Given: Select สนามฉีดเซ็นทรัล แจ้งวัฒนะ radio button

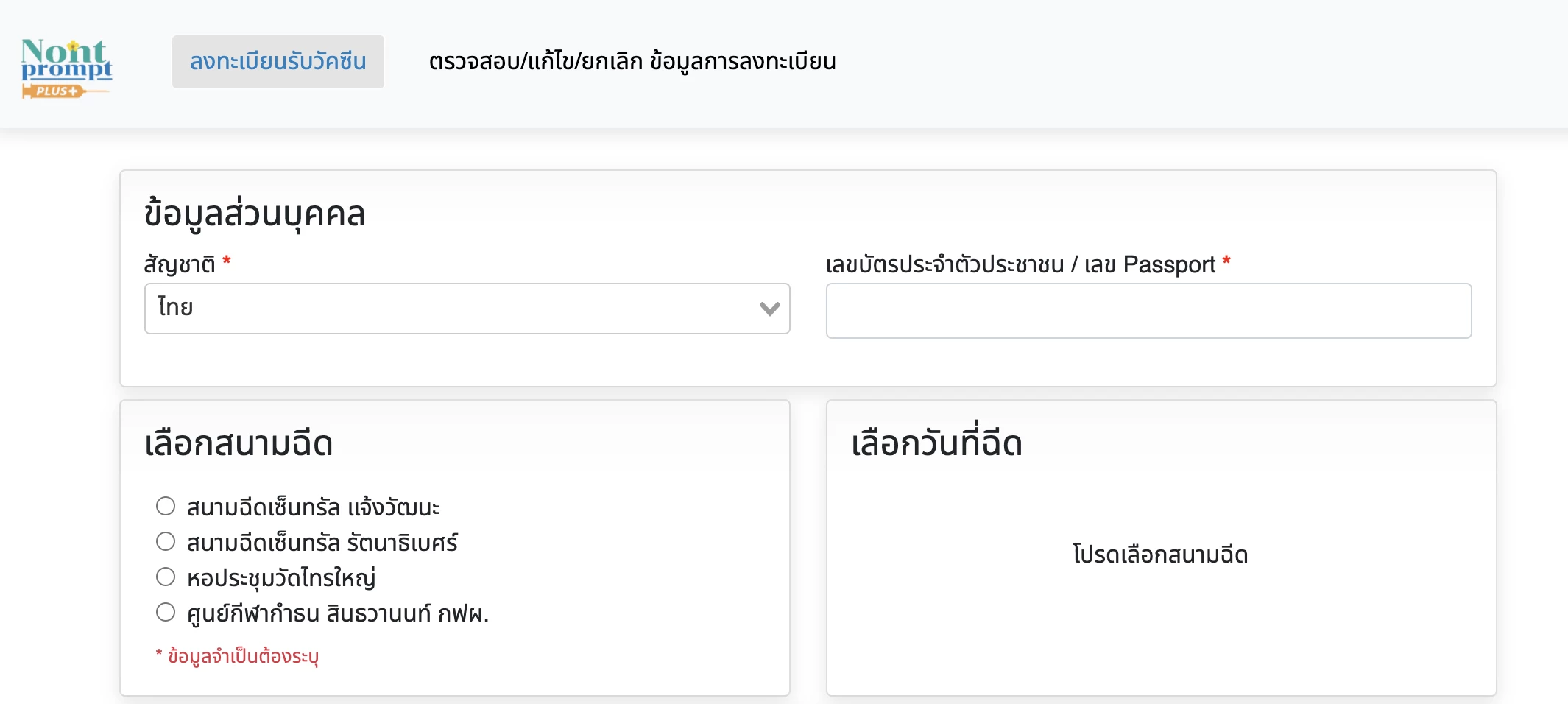Looking at the screenshot, I should point(166,506).
